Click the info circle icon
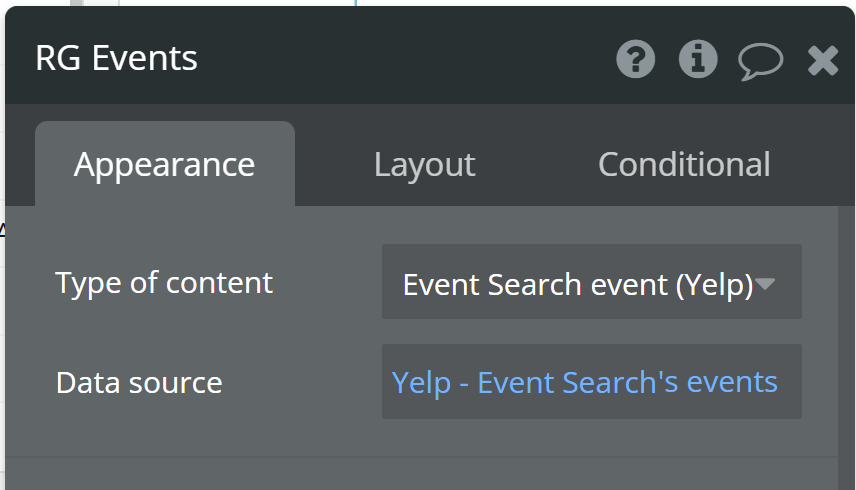The image size is (856, 490). pyautogui.click(x=698, y=60)
